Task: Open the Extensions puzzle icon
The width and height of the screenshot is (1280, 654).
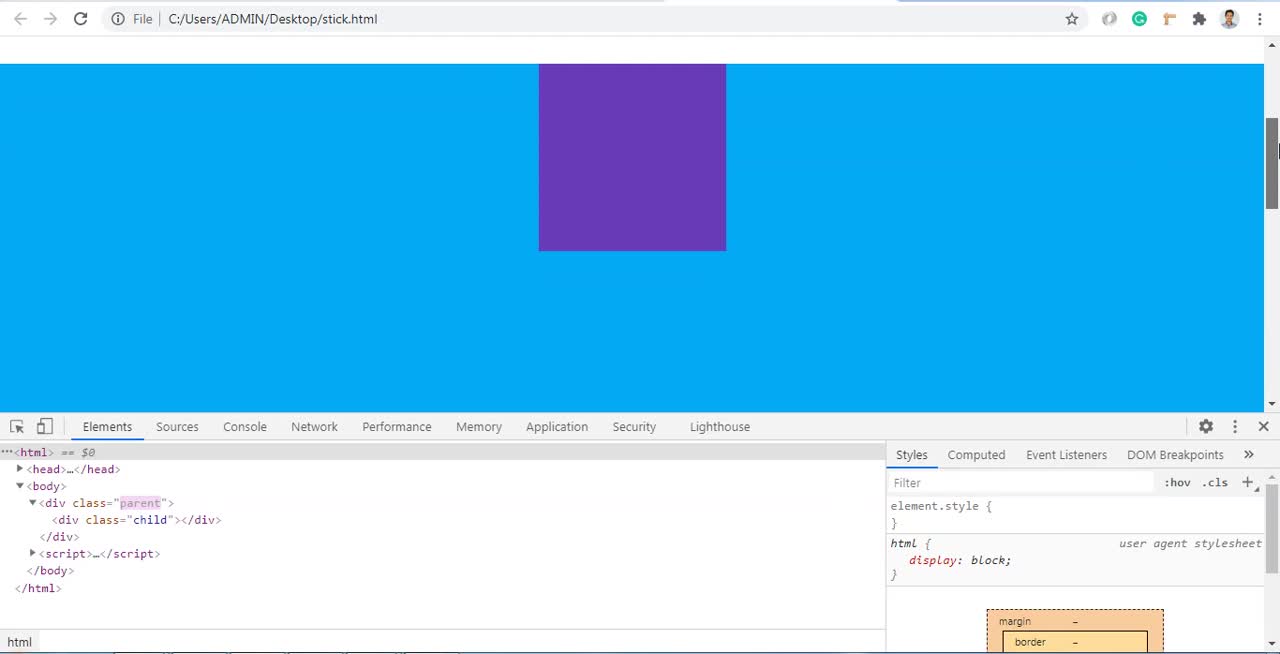Action: (x=1199, y=19)
